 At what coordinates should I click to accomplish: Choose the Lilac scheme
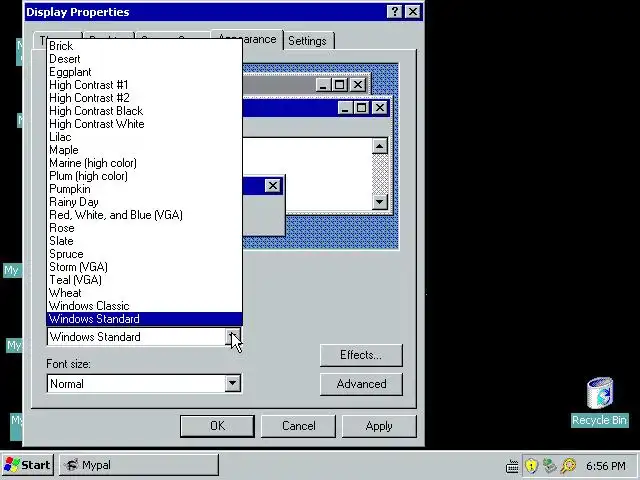coord(144,137)
